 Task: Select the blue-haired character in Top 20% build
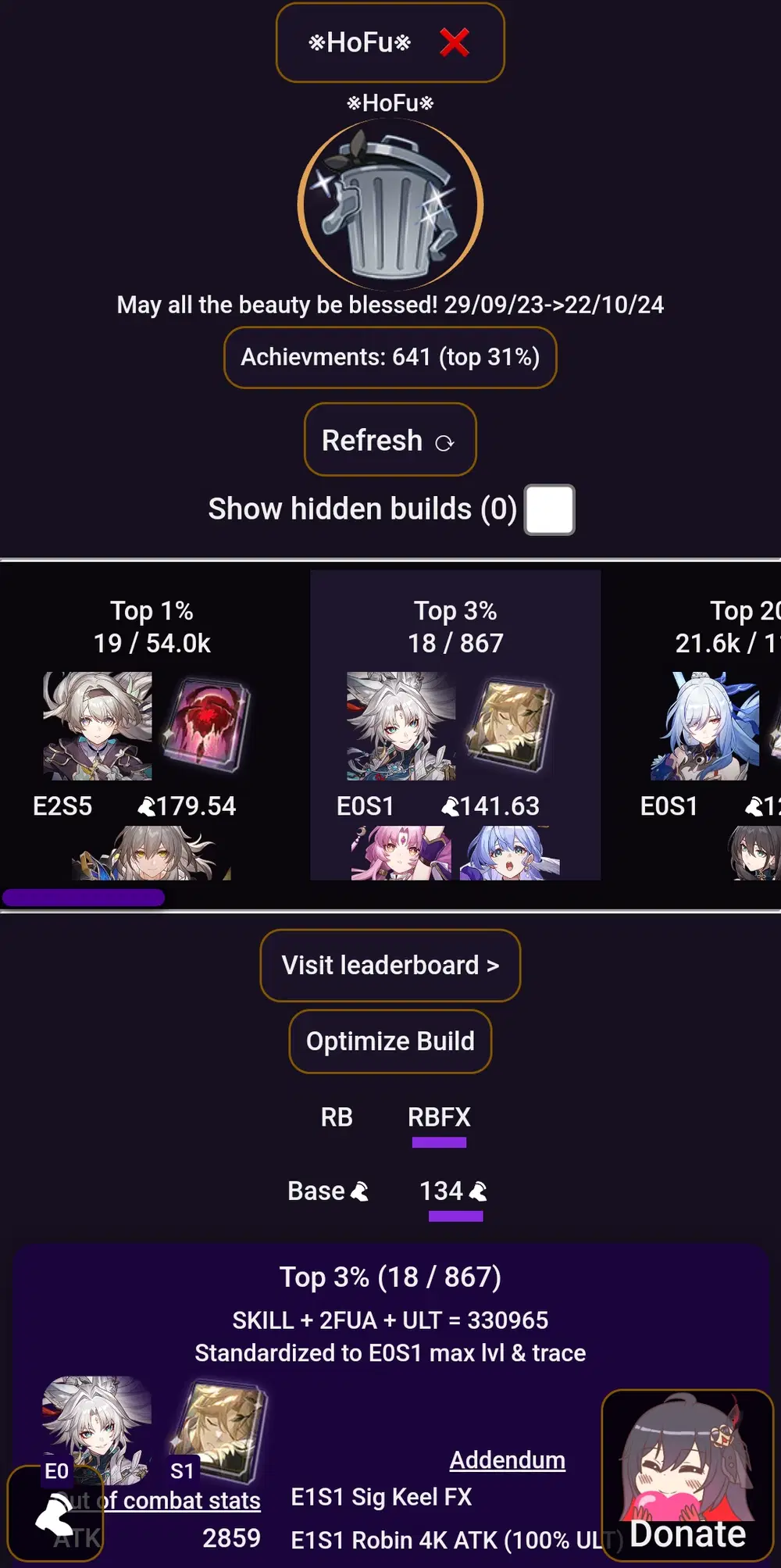704,726
